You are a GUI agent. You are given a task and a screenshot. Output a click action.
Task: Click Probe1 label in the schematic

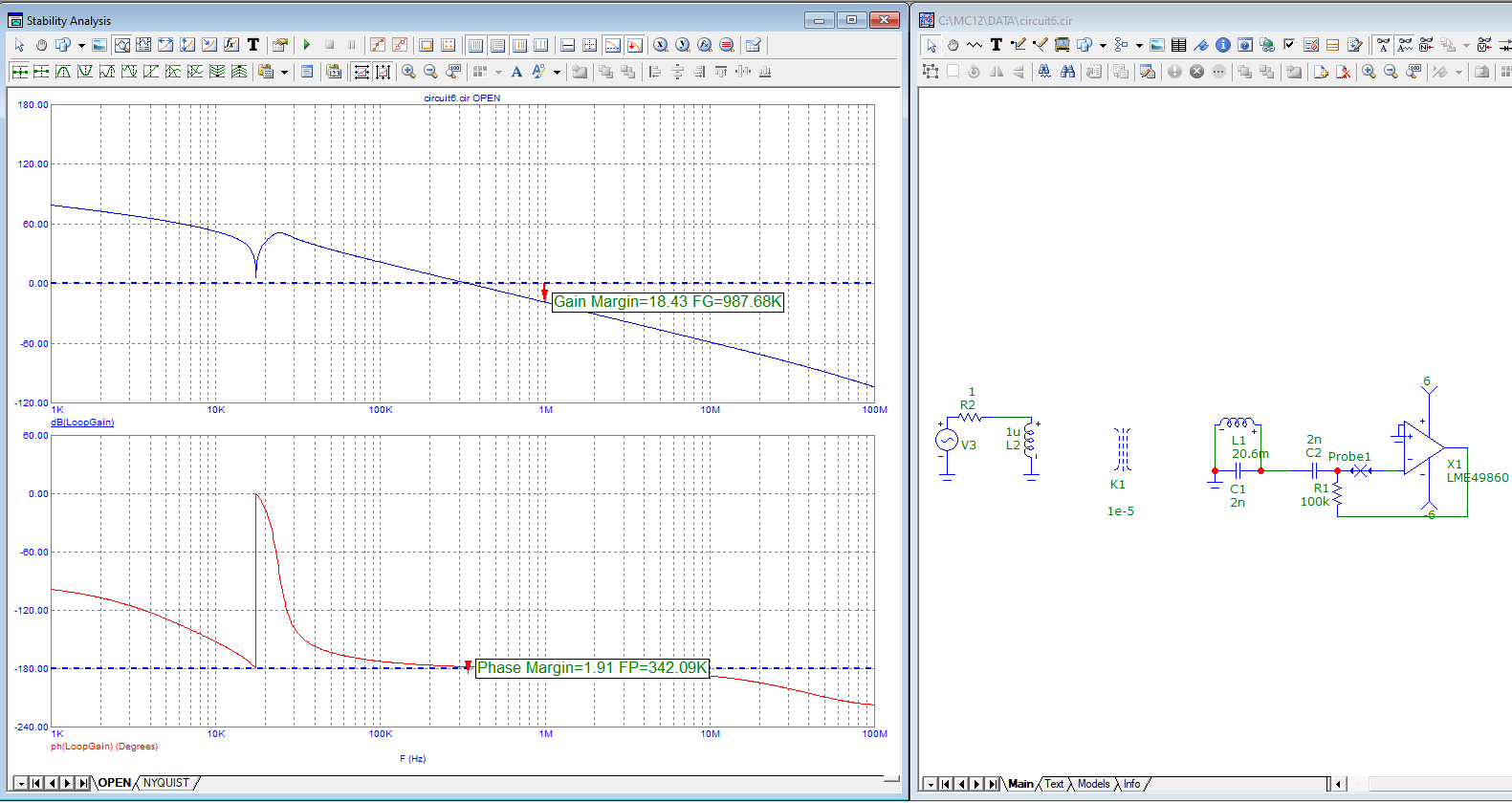1349,457
